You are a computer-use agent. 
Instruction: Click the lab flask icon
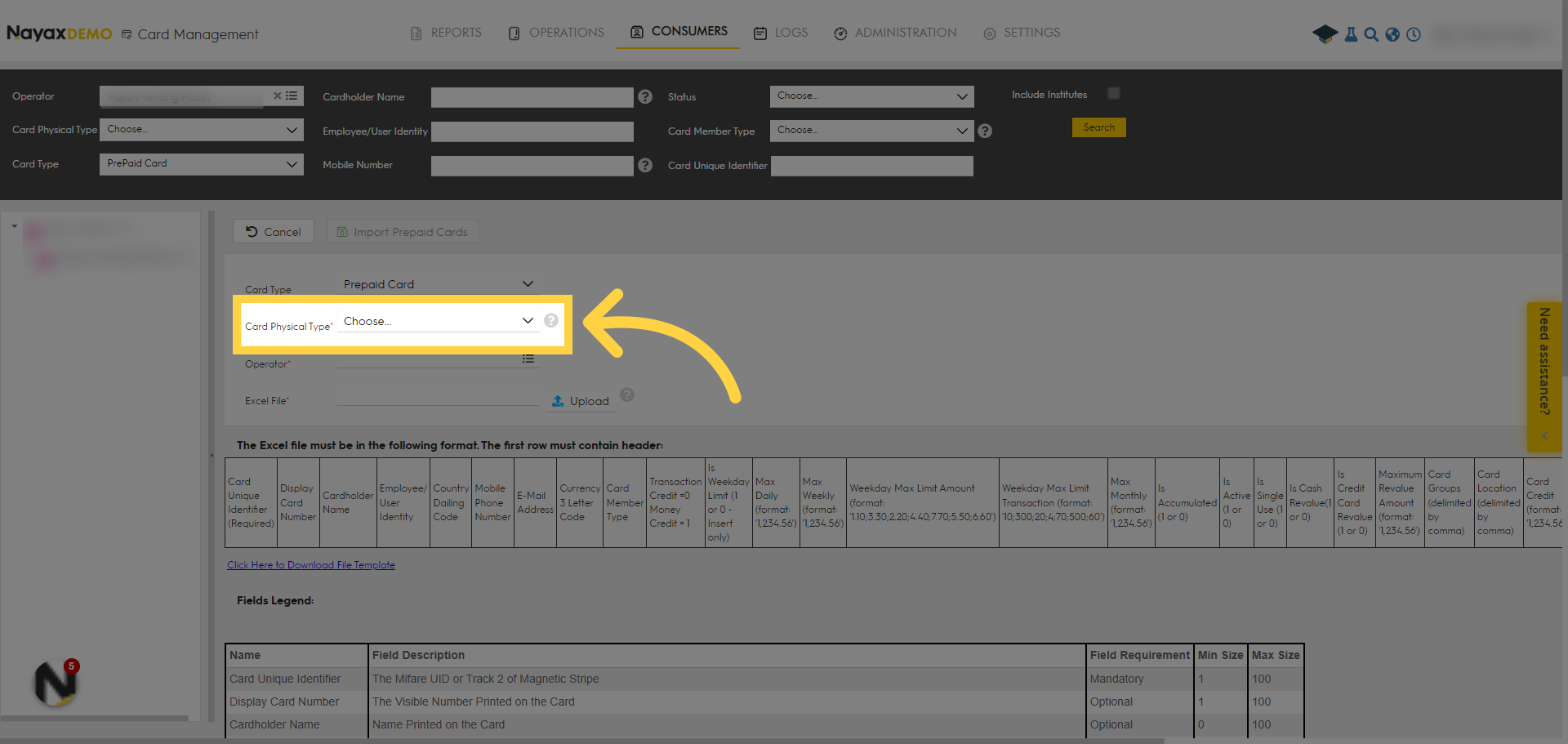1351,34
